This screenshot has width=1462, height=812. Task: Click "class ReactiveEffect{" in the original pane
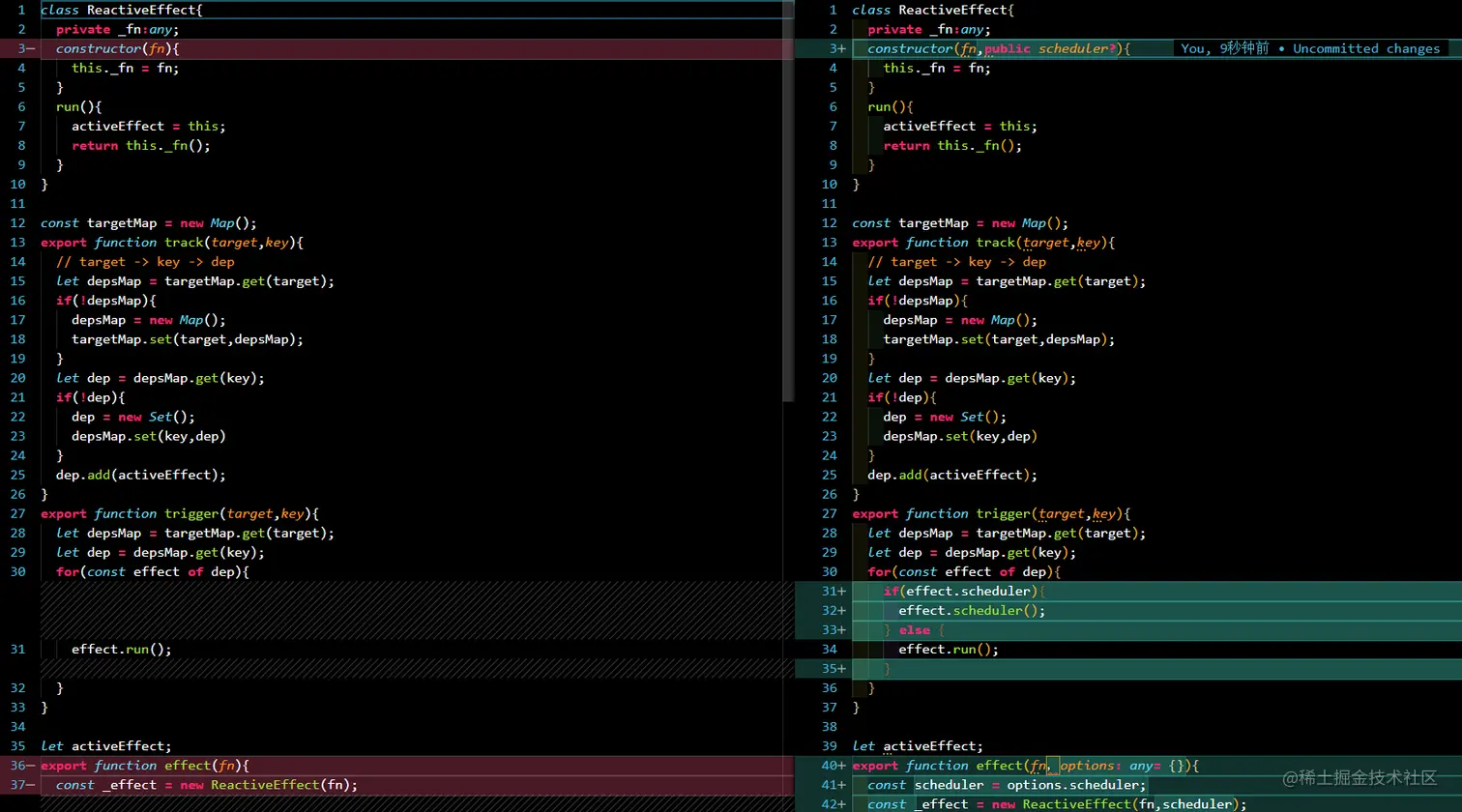[x=122, y=10]
